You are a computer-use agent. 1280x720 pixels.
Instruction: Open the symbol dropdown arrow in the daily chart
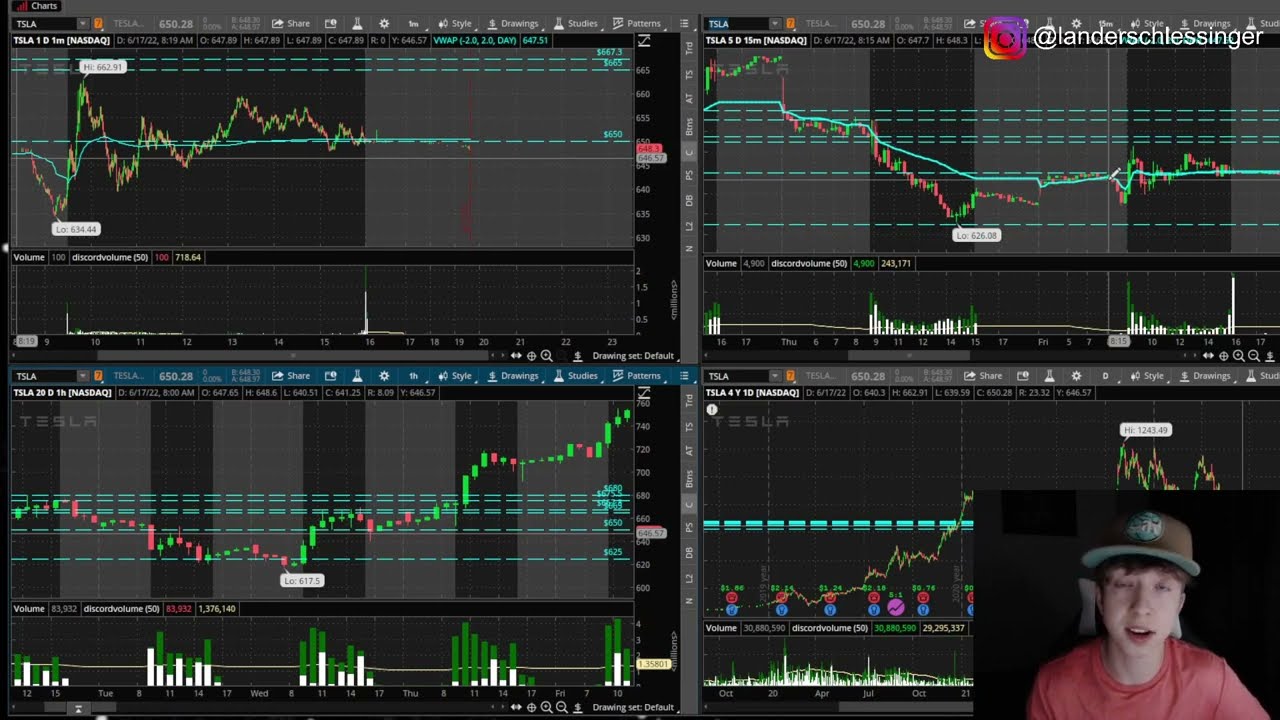(774, 376)
